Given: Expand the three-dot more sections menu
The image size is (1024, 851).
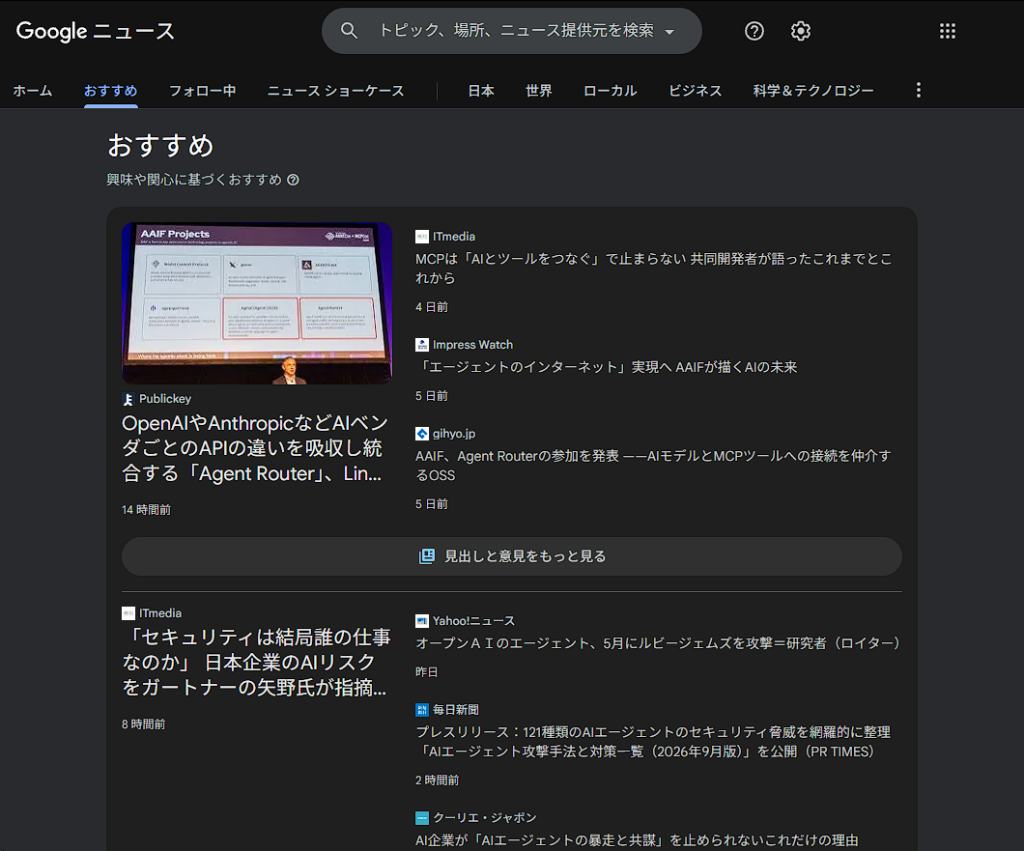Looking at the screenshot, I should pos(919,90).
